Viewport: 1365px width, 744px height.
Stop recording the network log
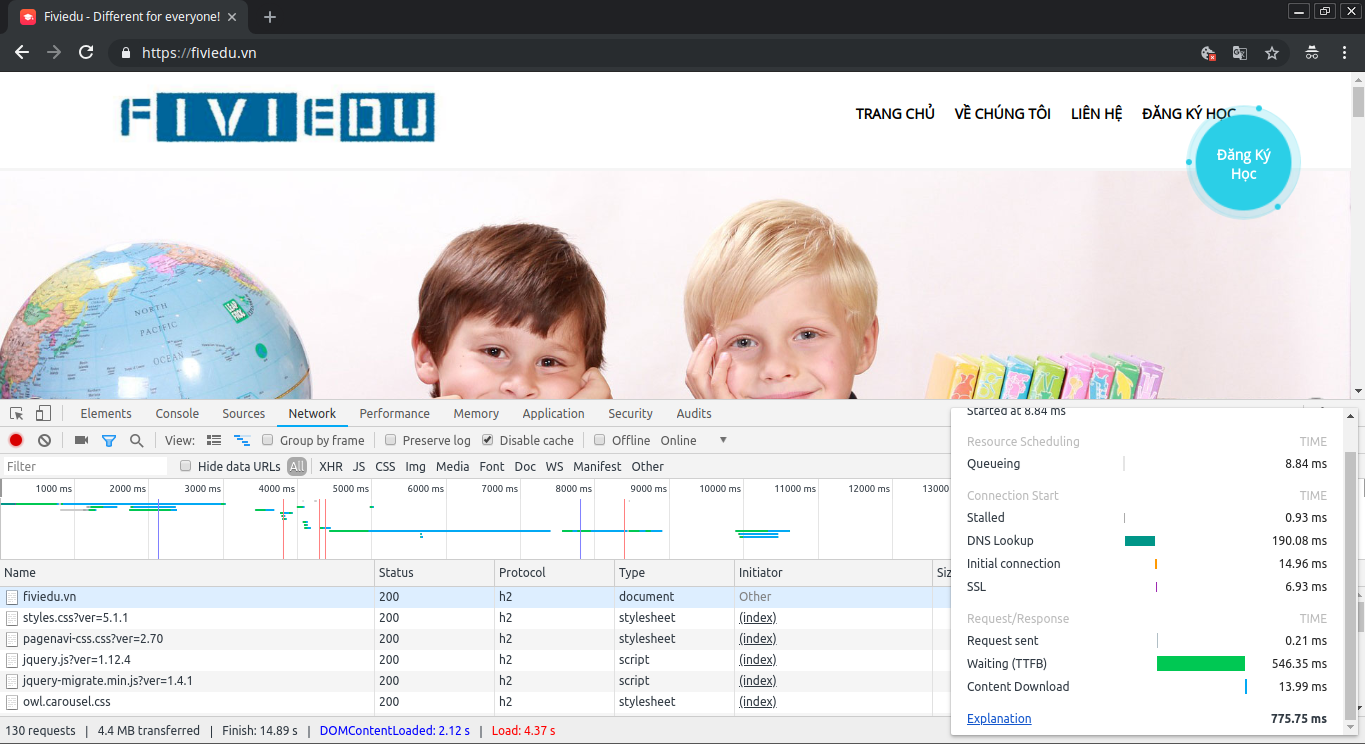click(x=16, y=440)
